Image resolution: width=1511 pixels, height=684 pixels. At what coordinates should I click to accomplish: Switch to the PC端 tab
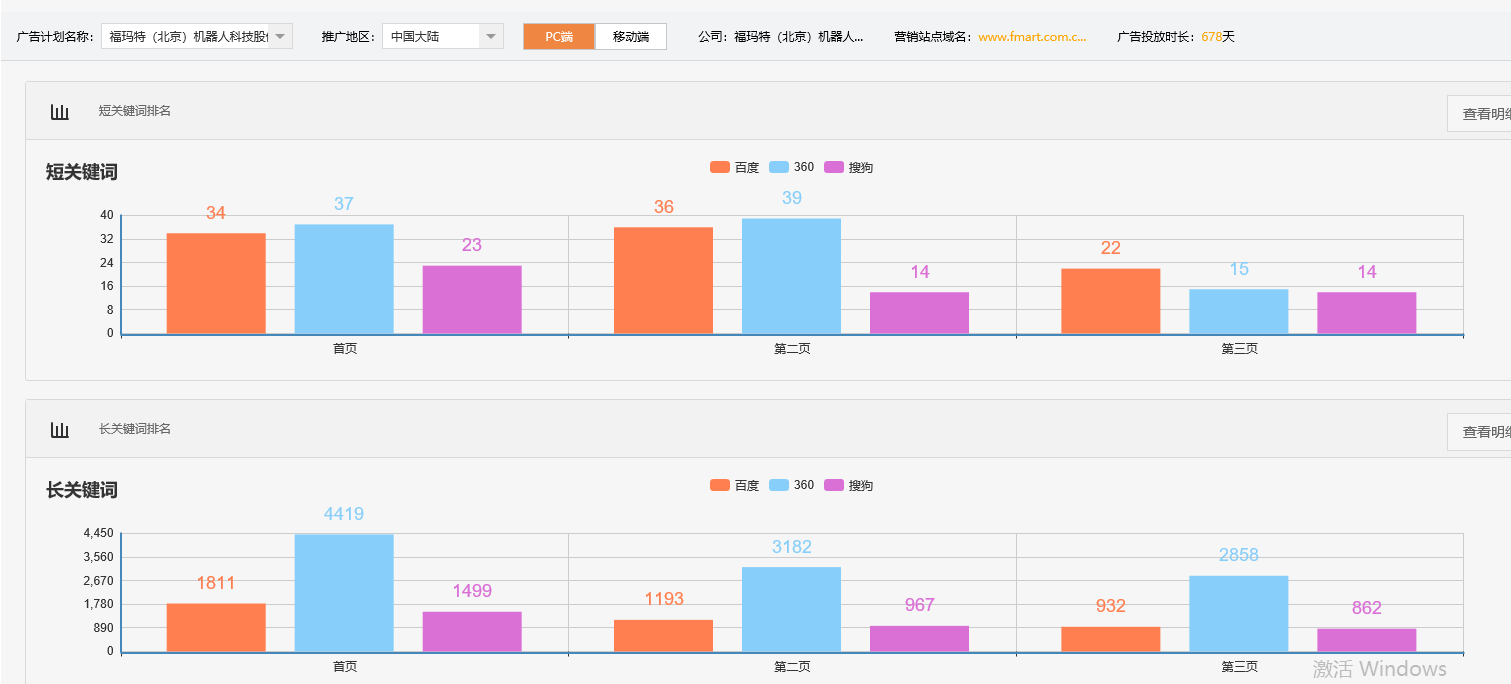[x=559, y=37]
